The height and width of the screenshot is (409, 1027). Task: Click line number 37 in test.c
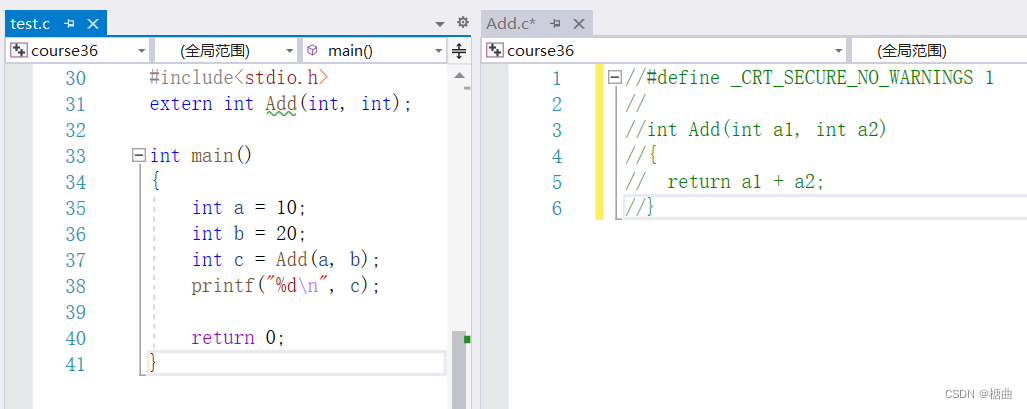point(75,260)
